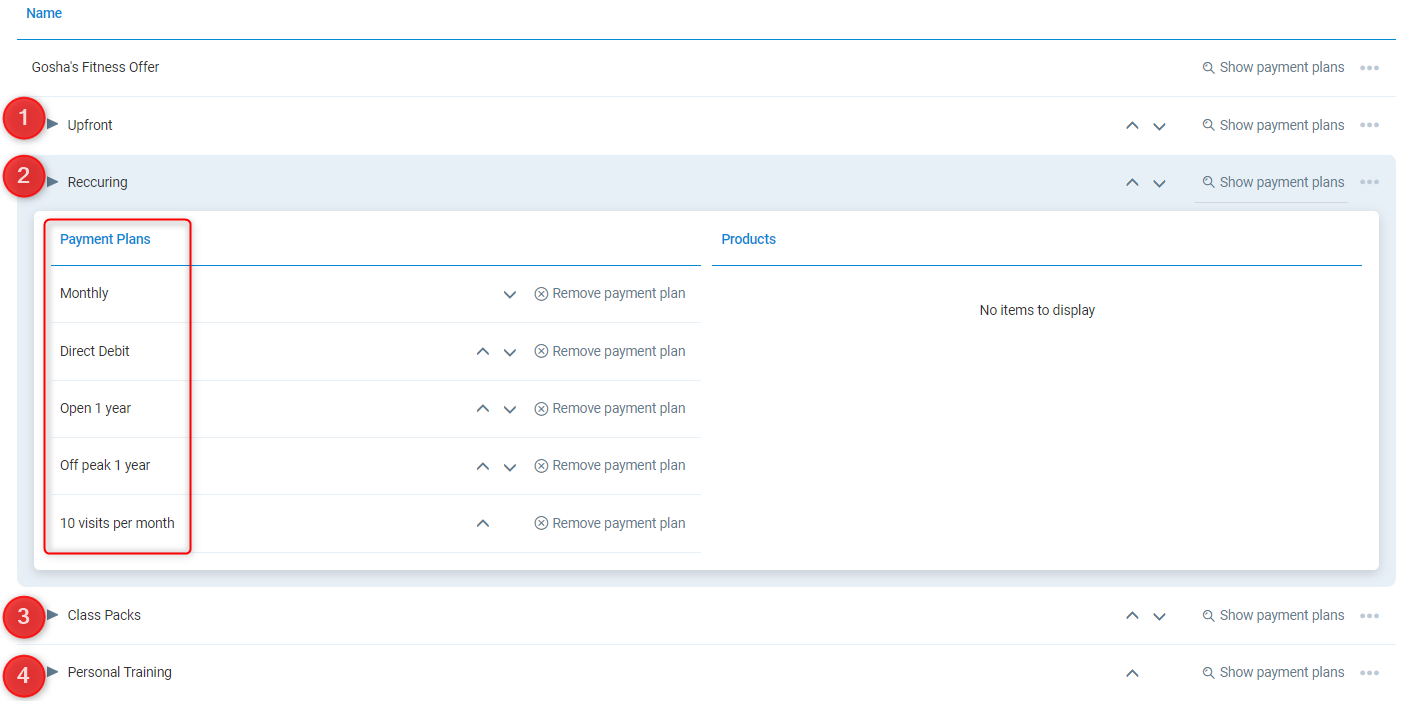The height and width of the screenshot is (701, 1415).
Task: Move Direct Debit plan up
Action: coord(483,352)
